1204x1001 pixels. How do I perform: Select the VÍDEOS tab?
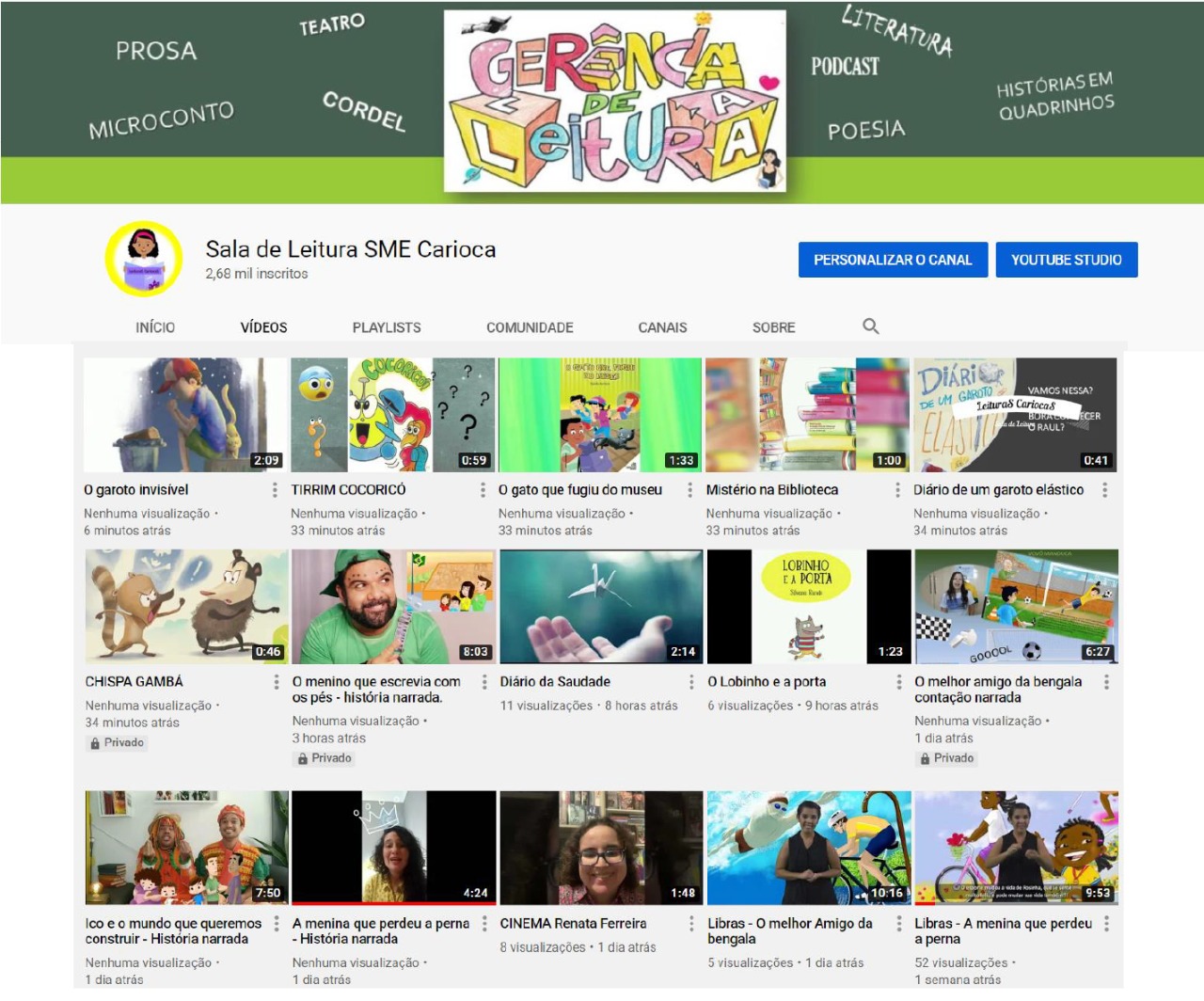[263, 327]
